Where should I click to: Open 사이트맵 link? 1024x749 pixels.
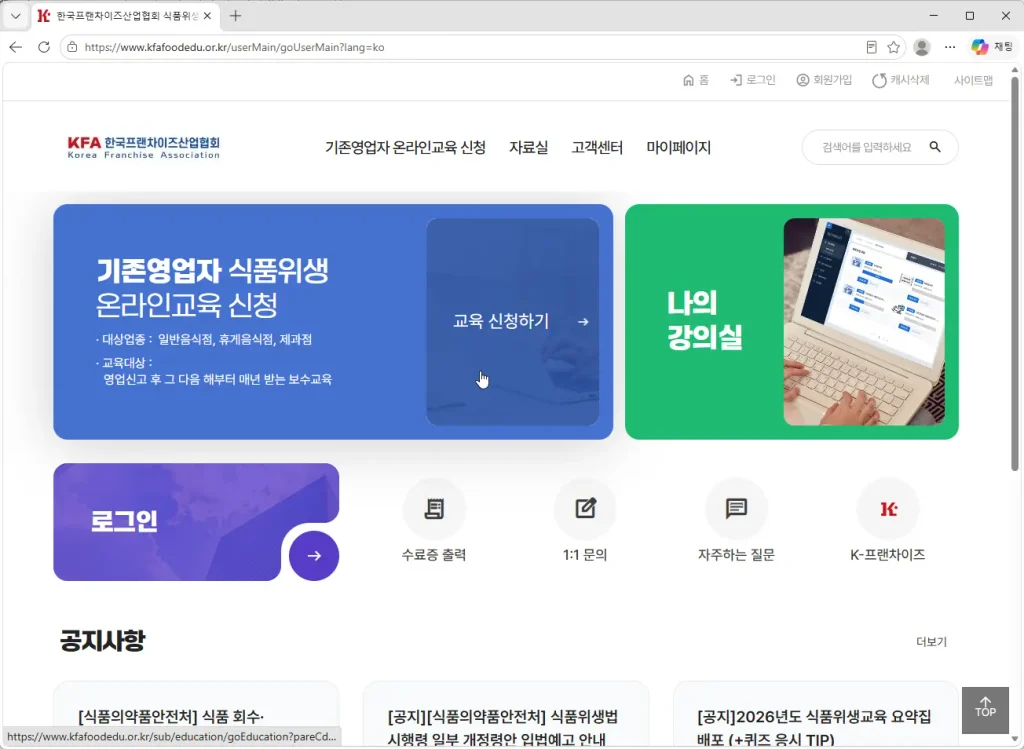click(x=973, y=80)
